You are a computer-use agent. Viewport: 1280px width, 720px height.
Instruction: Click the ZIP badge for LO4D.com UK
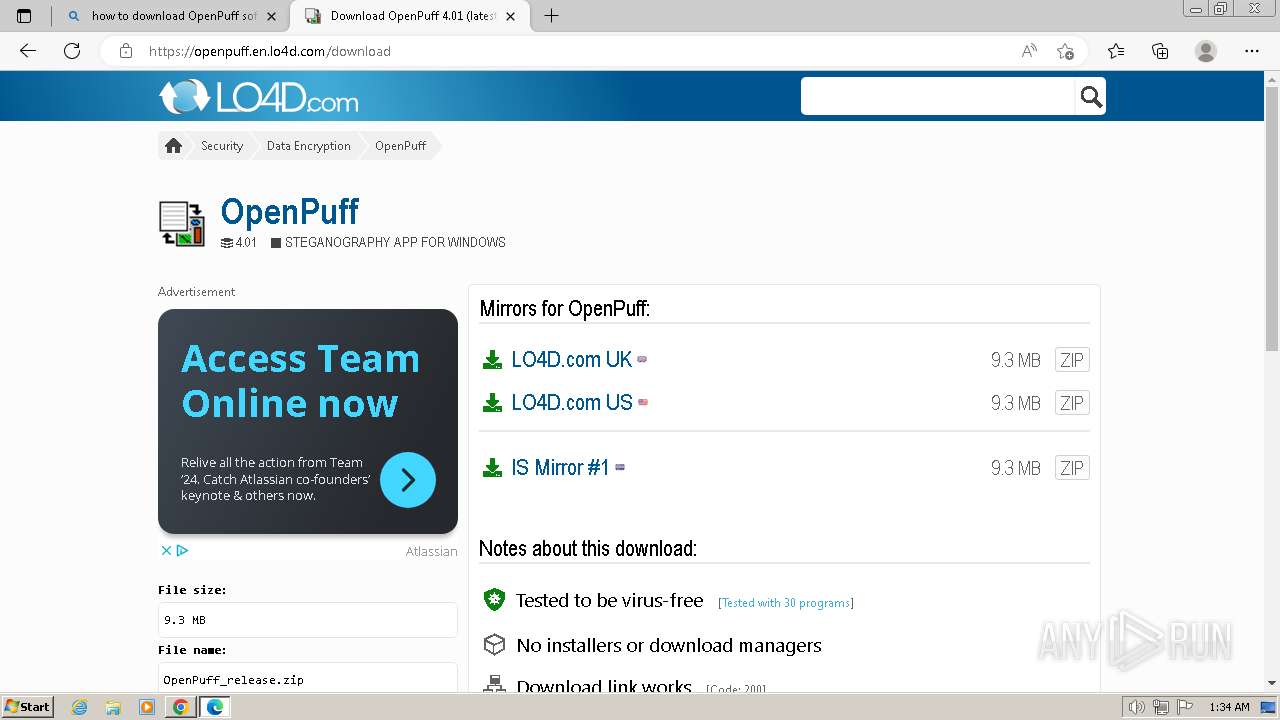click(1072, 360)
